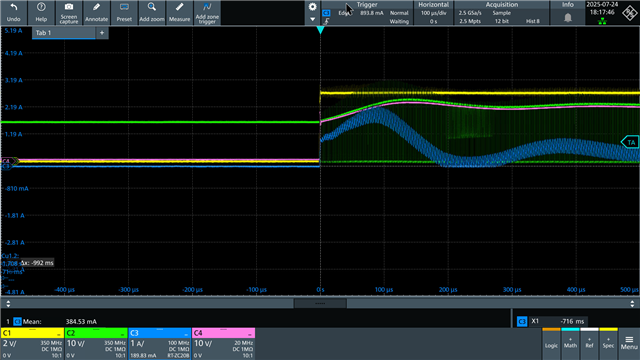This screenshot has width=640, height=360.
Task: Click the notification bell icon
Action: [x=568, y=18]
